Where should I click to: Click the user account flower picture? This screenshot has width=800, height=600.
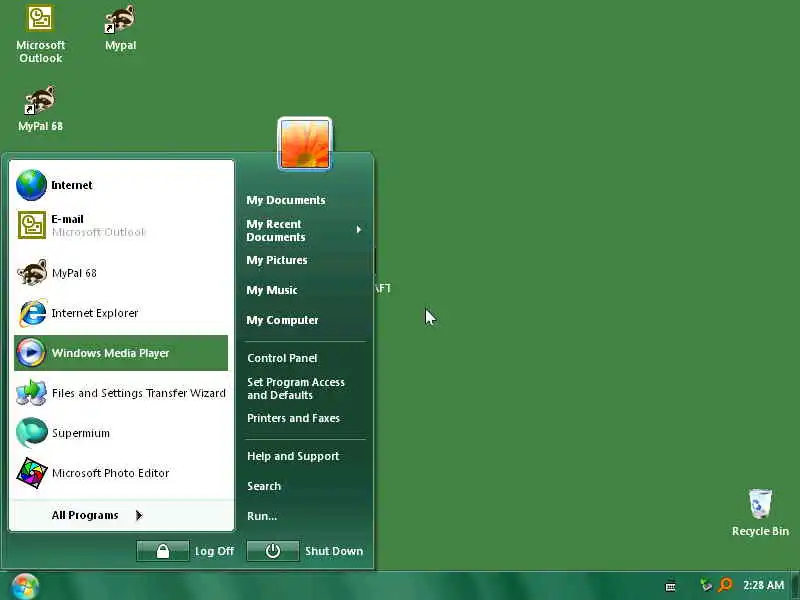point(305,144)
